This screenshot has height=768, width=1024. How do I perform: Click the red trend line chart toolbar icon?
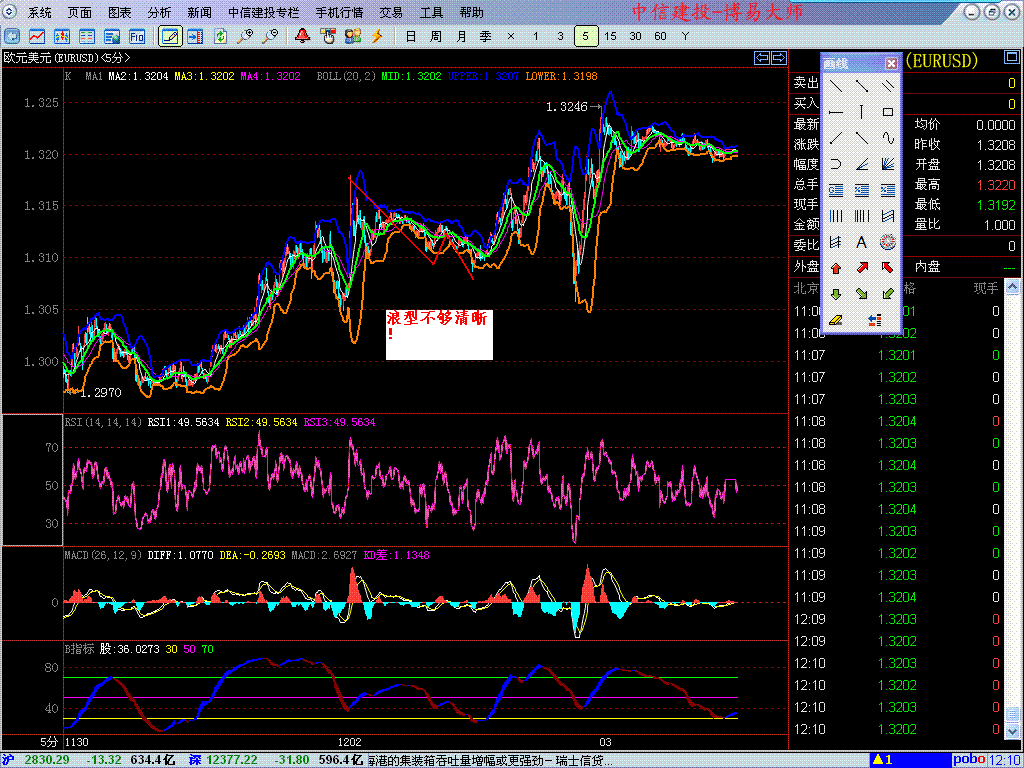pyautogui.click(x=37, y=36)
